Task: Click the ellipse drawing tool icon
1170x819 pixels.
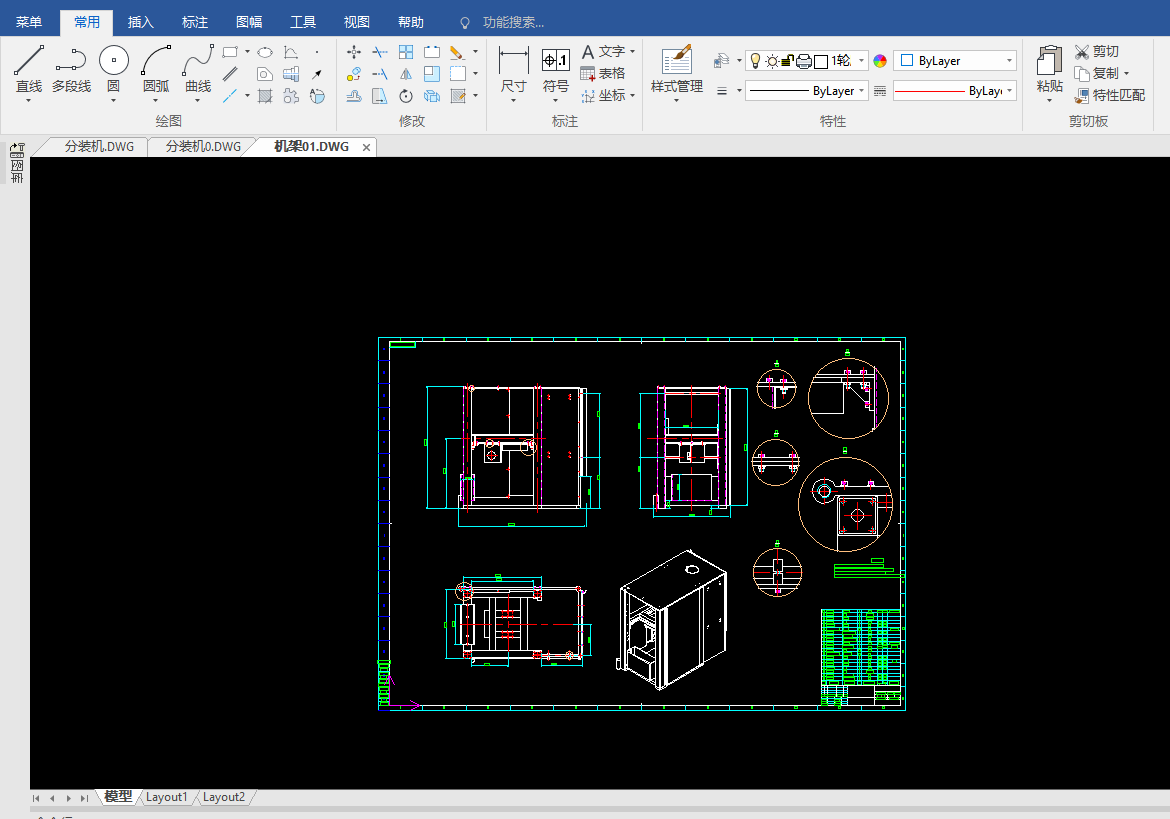Action: (265, 52)
